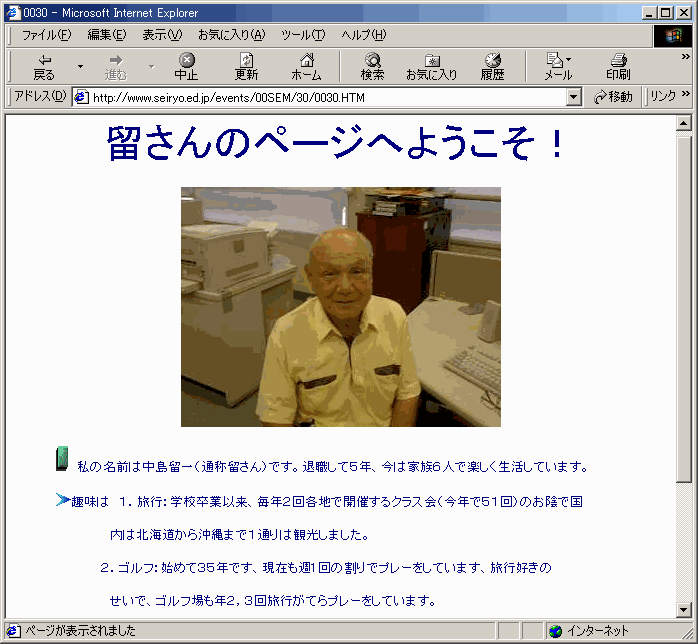
Task: Expand the toolbar overflow chevron
Action: (x=686, y=57)
